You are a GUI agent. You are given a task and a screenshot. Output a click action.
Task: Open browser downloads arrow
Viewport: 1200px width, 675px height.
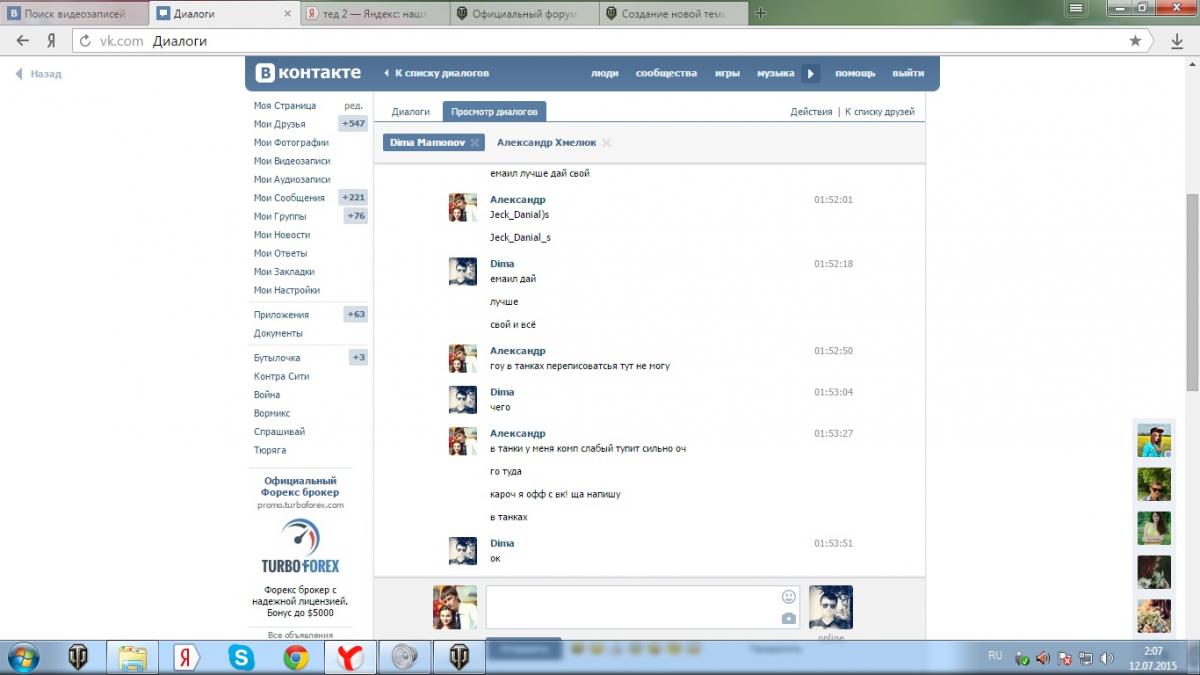1177,41
